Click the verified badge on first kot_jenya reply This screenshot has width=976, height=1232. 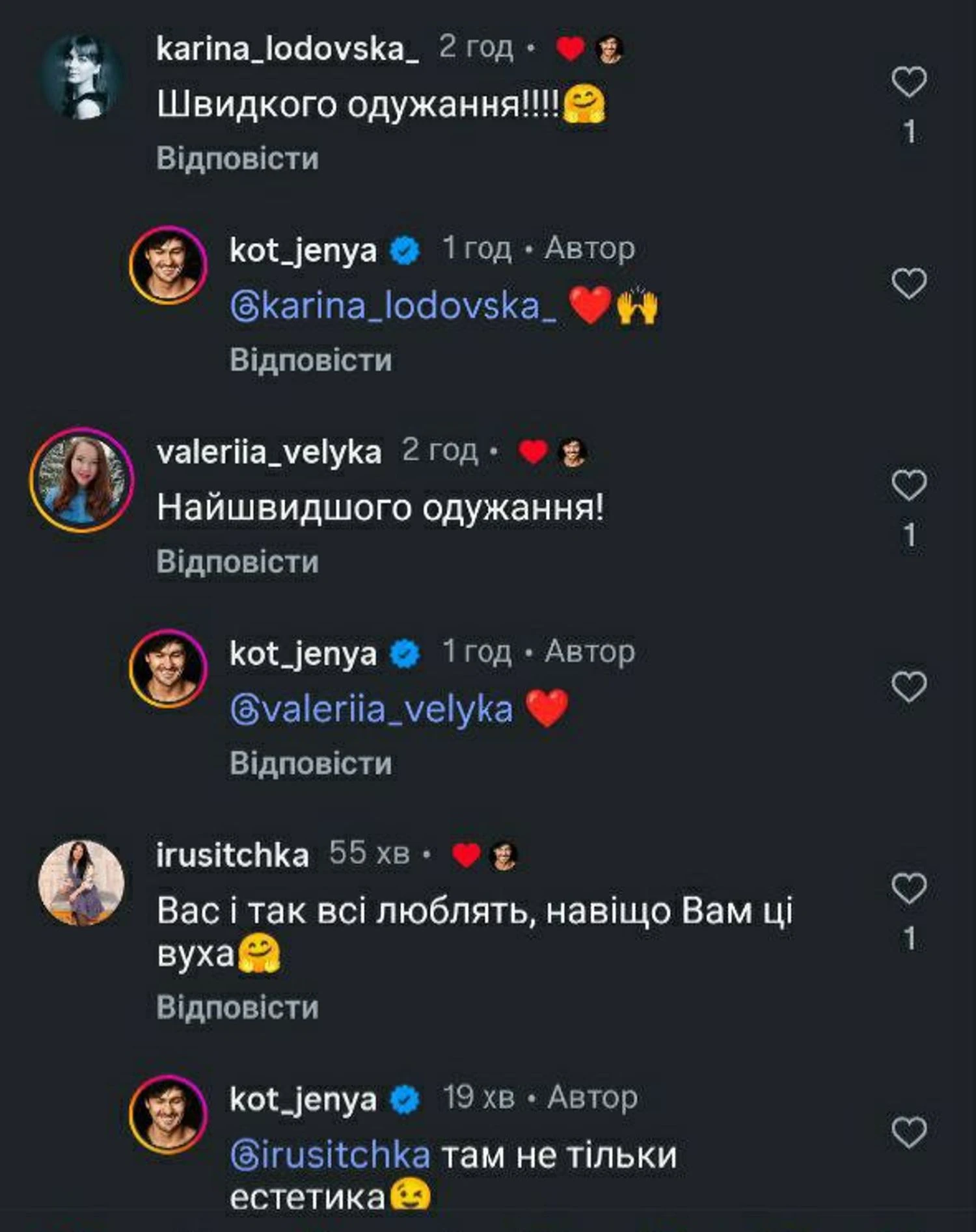point(405,250)
